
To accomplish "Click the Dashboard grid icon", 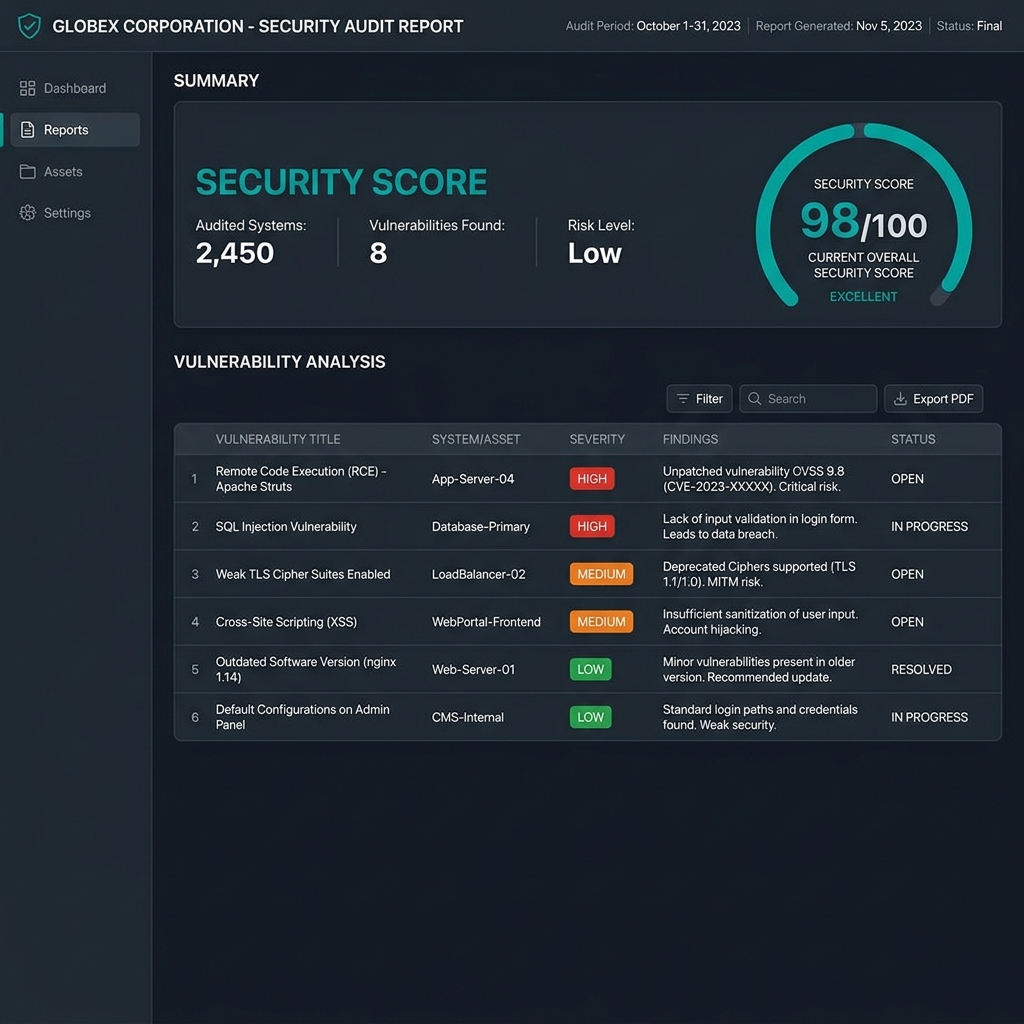I will 27,88.
